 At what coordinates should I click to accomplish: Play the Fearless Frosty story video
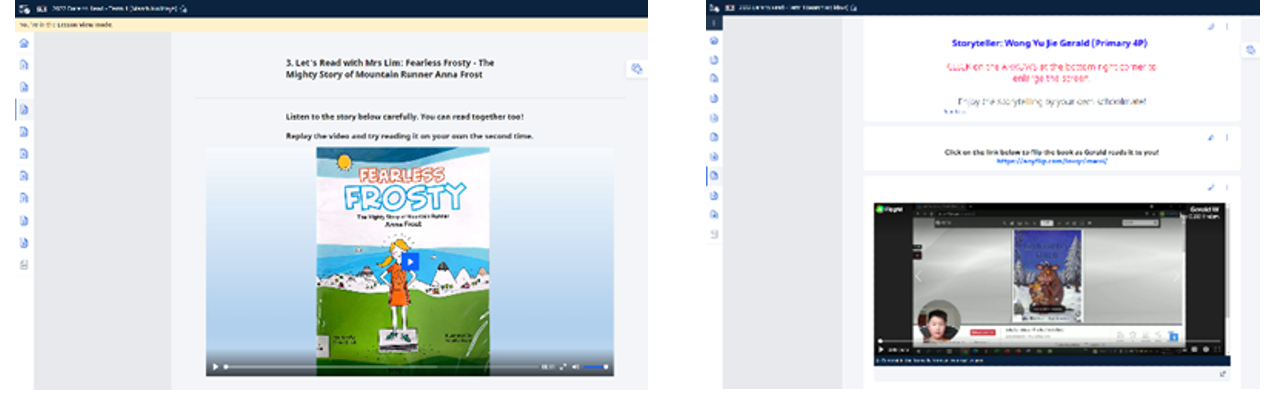pos(410,262)
